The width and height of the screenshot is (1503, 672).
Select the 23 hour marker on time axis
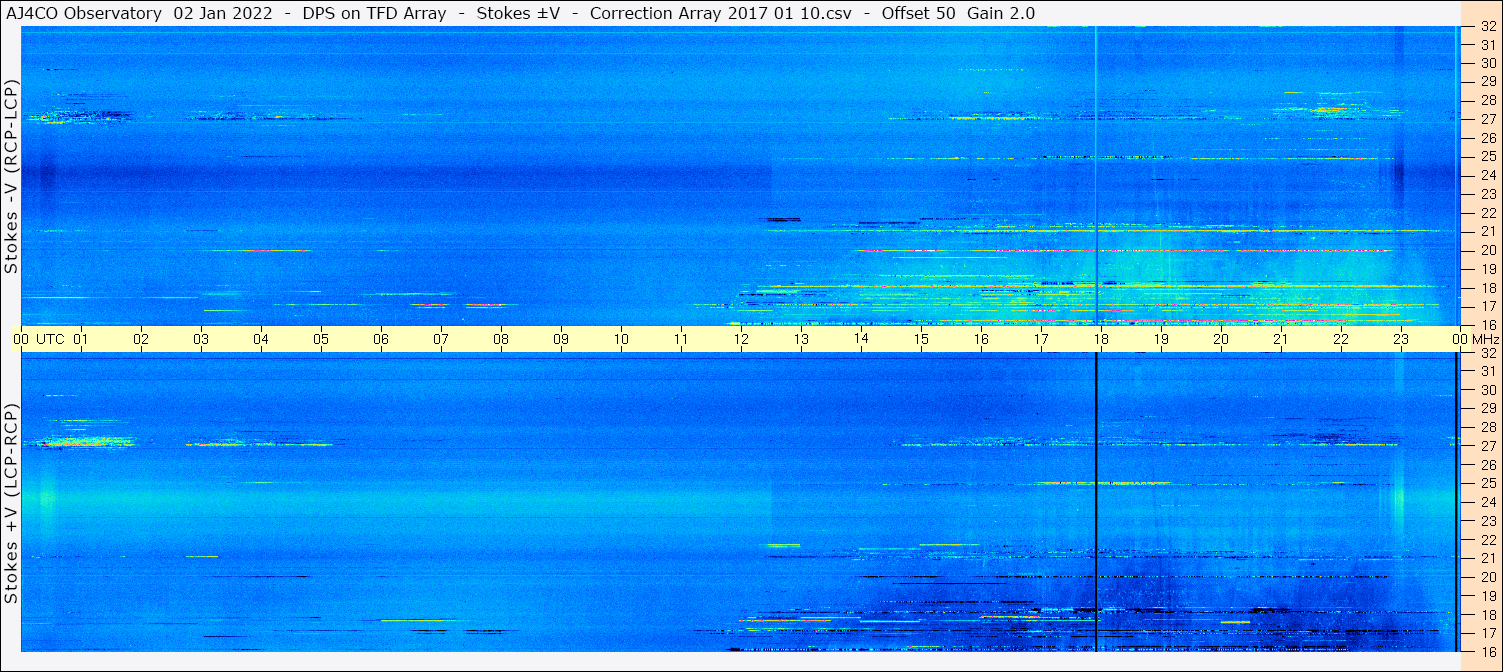click(1401, 339)
